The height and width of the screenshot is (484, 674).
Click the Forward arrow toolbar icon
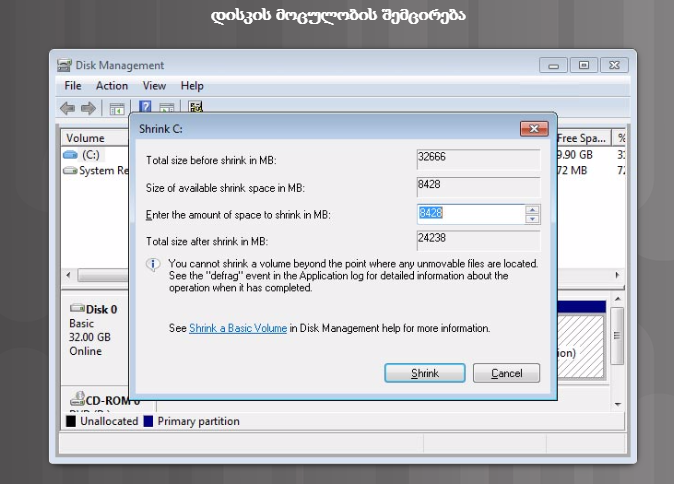point(88,108)
